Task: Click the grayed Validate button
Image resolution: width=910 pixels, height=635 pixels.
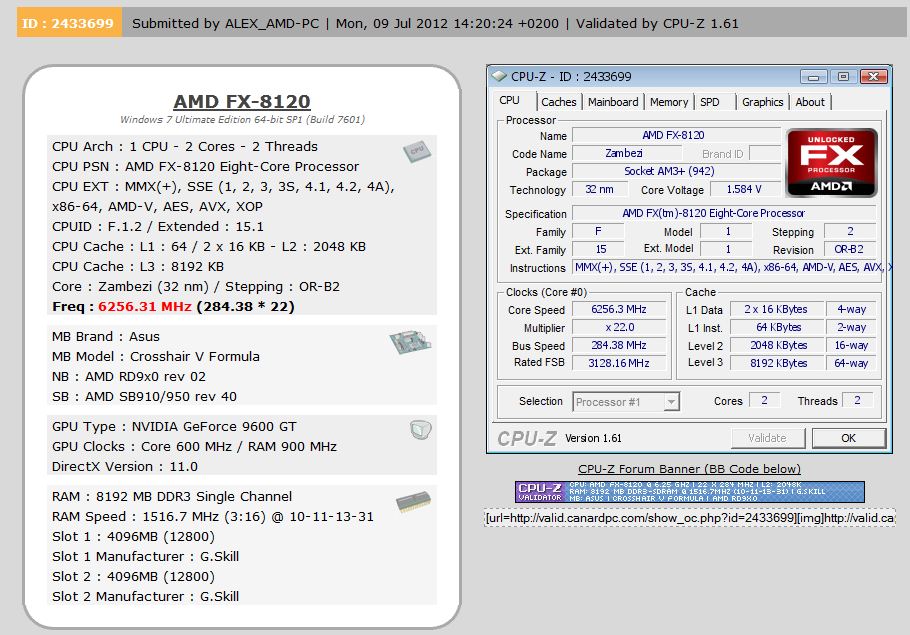Action: (767, 438)
